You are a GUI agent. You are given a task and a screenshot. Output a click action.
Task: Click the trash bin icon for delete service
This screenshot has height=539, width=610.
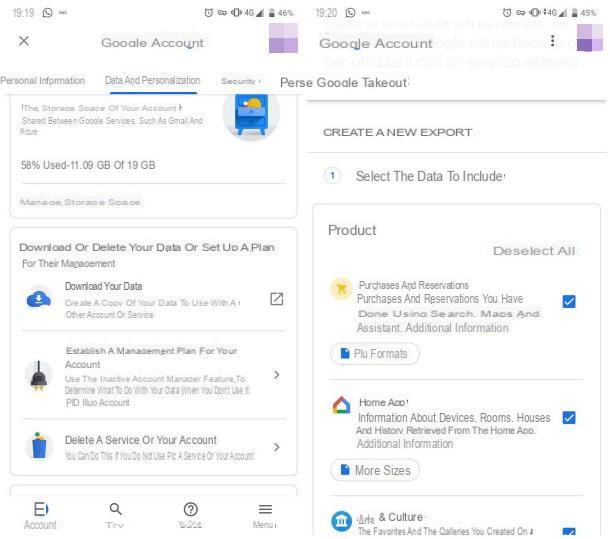pos(39,446)
